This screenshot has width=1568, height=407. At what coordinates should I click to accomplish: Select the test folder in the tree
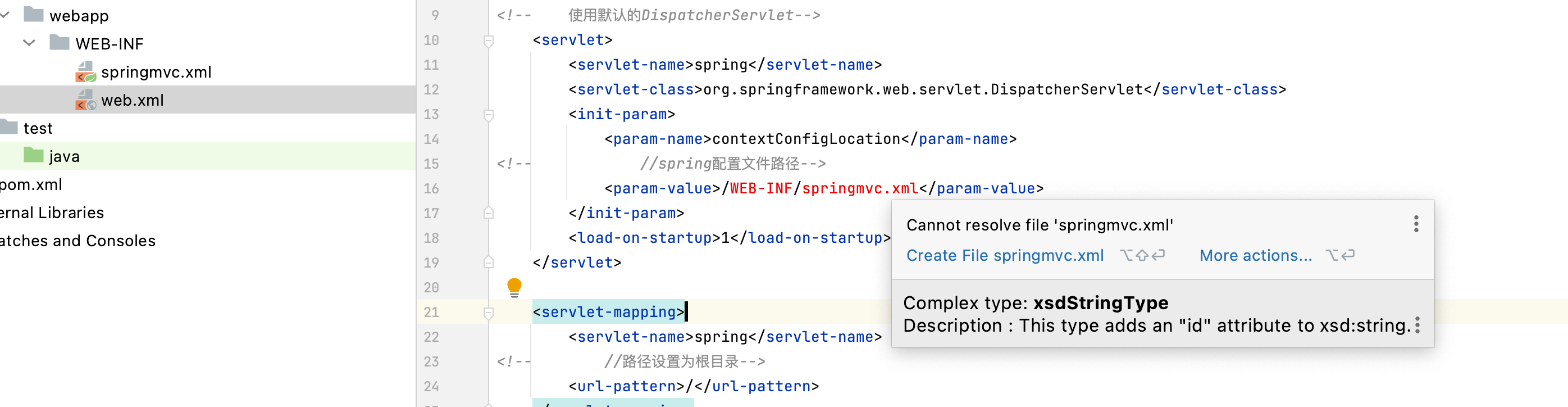38,128
